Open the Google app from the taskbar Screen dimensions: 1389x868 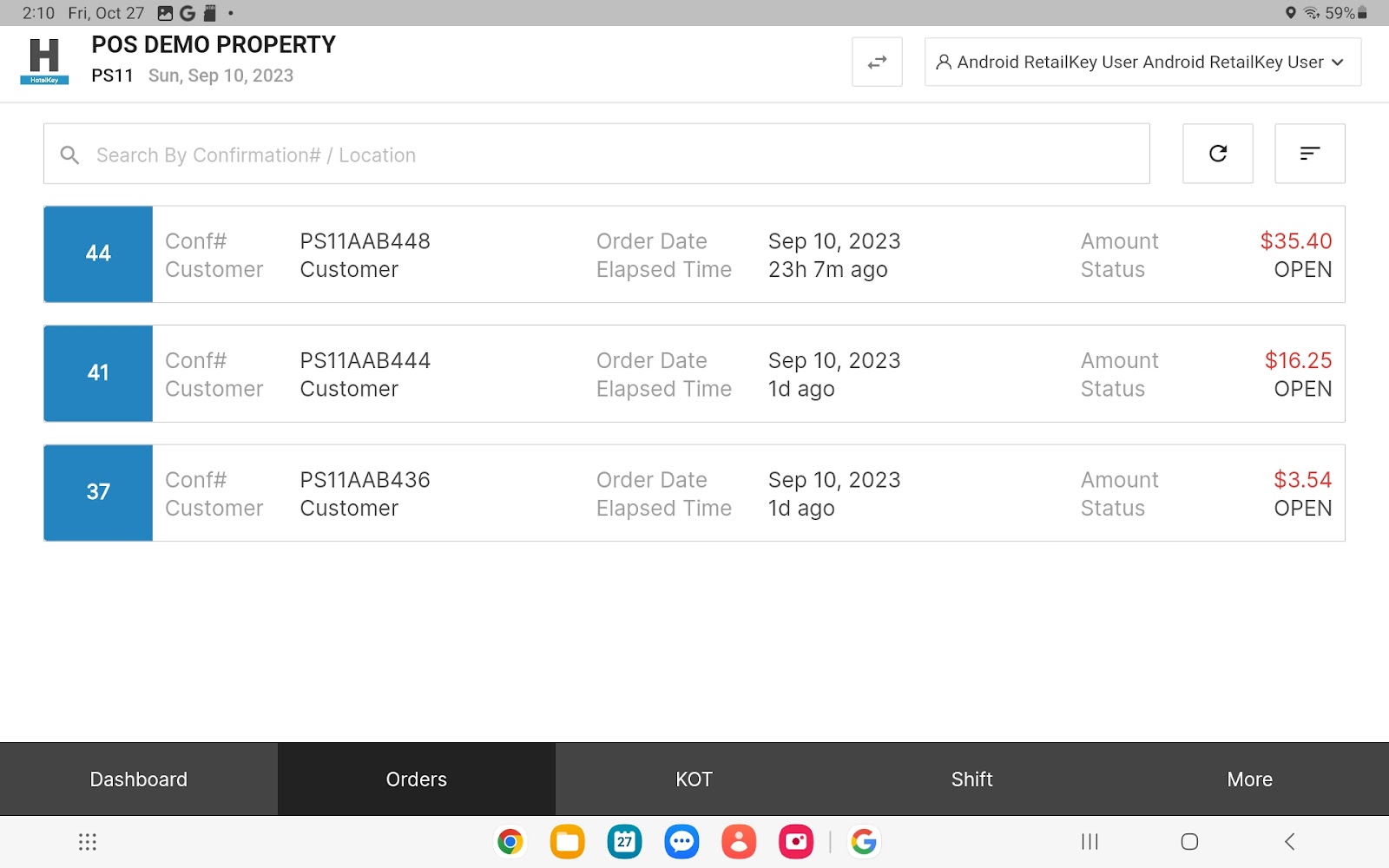(x=865, y=841)
